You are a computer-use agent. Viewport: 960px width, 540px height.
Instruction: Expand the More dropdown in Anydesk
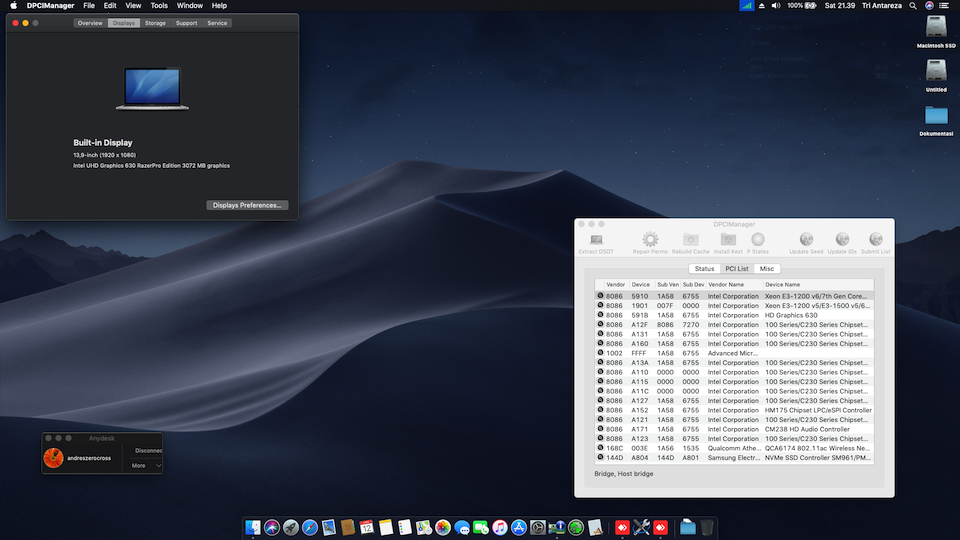tap(146, 466)
